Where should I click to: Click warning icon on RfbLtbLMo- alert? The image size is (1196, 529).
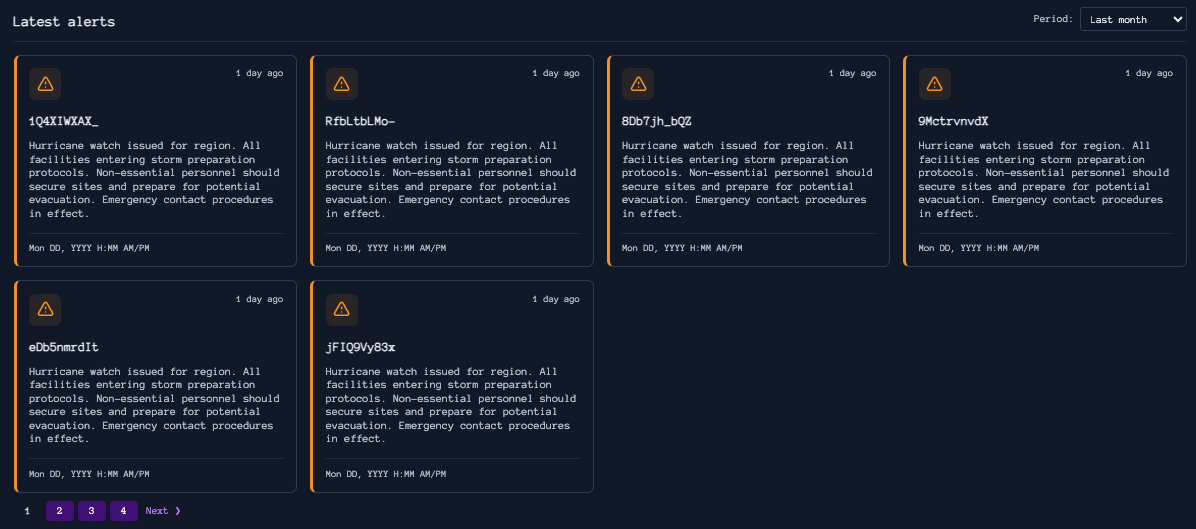[x=341, y=84]
